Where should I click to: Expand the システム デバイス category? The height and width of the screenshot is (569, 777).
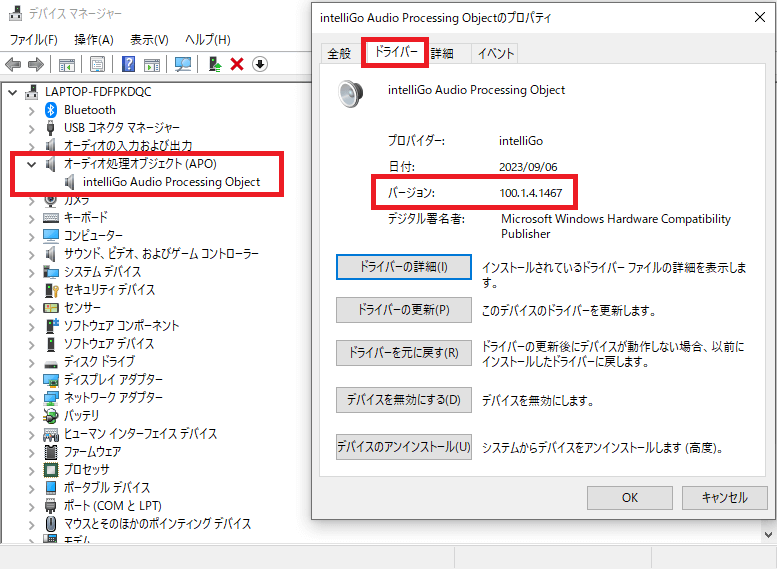[x=32, y=273]
